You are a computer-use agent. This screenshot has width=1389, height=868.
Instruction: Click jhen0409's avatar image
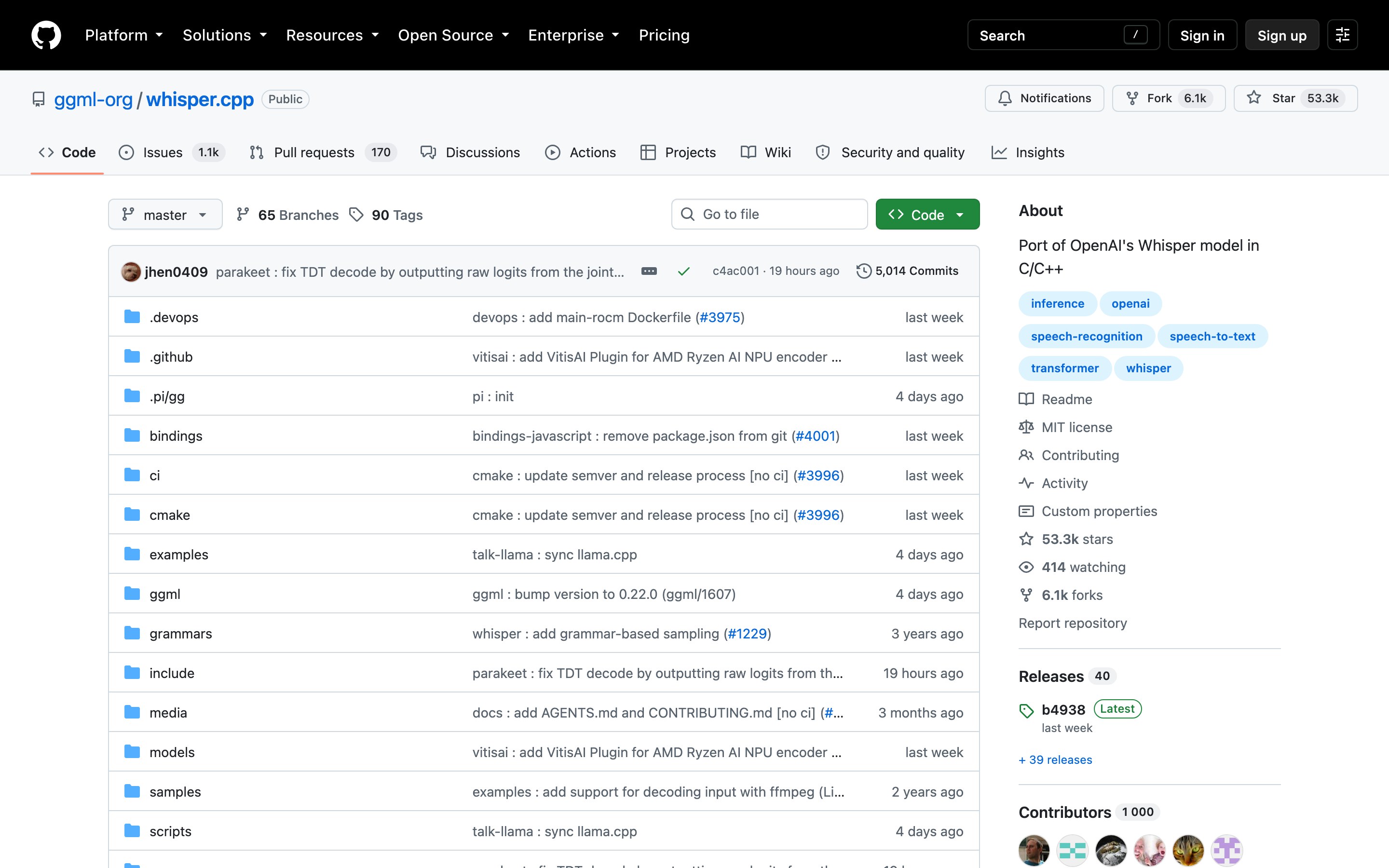pos(131,271)
